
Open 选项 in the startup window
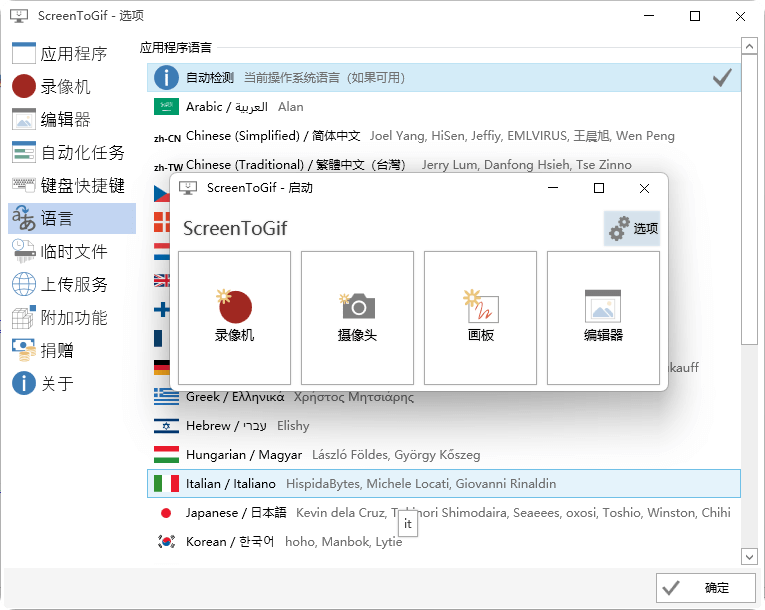(x=632, y=228)
